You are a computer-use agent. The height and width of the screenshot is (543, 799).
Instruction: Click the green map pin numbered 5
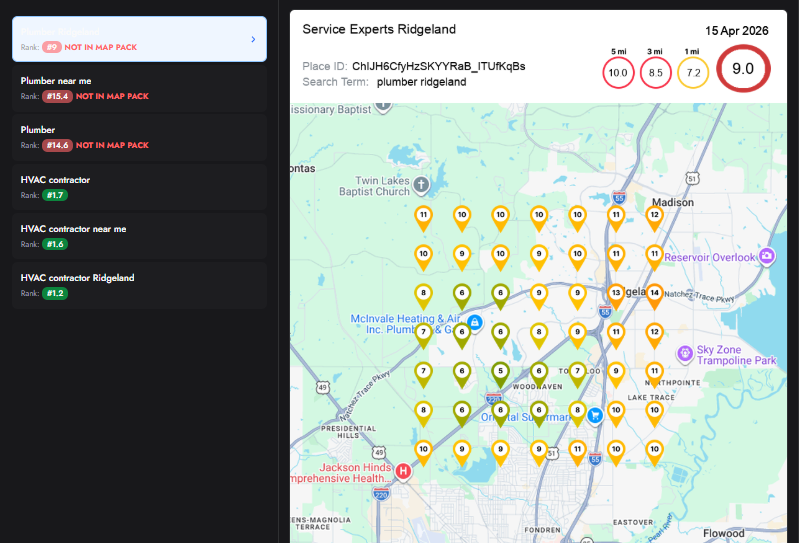click(500, 374)
